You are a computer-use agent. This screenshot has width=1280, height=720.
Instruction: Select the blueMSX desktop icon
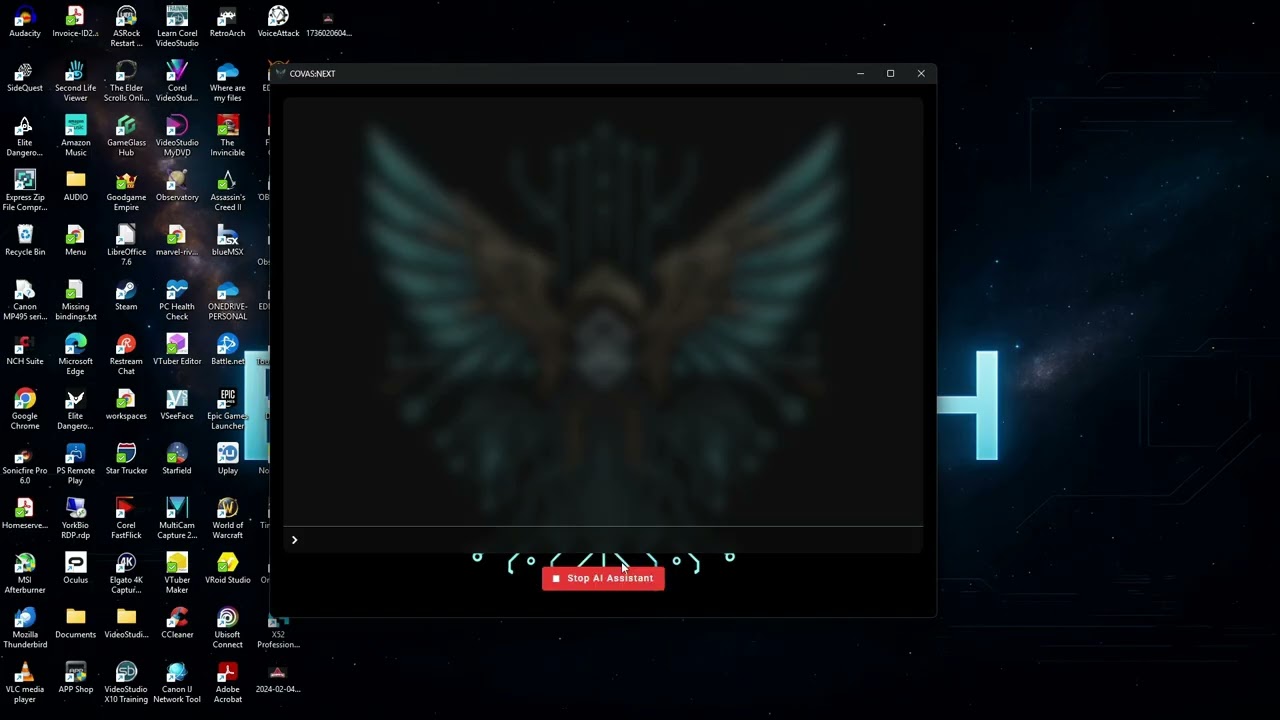228,240
